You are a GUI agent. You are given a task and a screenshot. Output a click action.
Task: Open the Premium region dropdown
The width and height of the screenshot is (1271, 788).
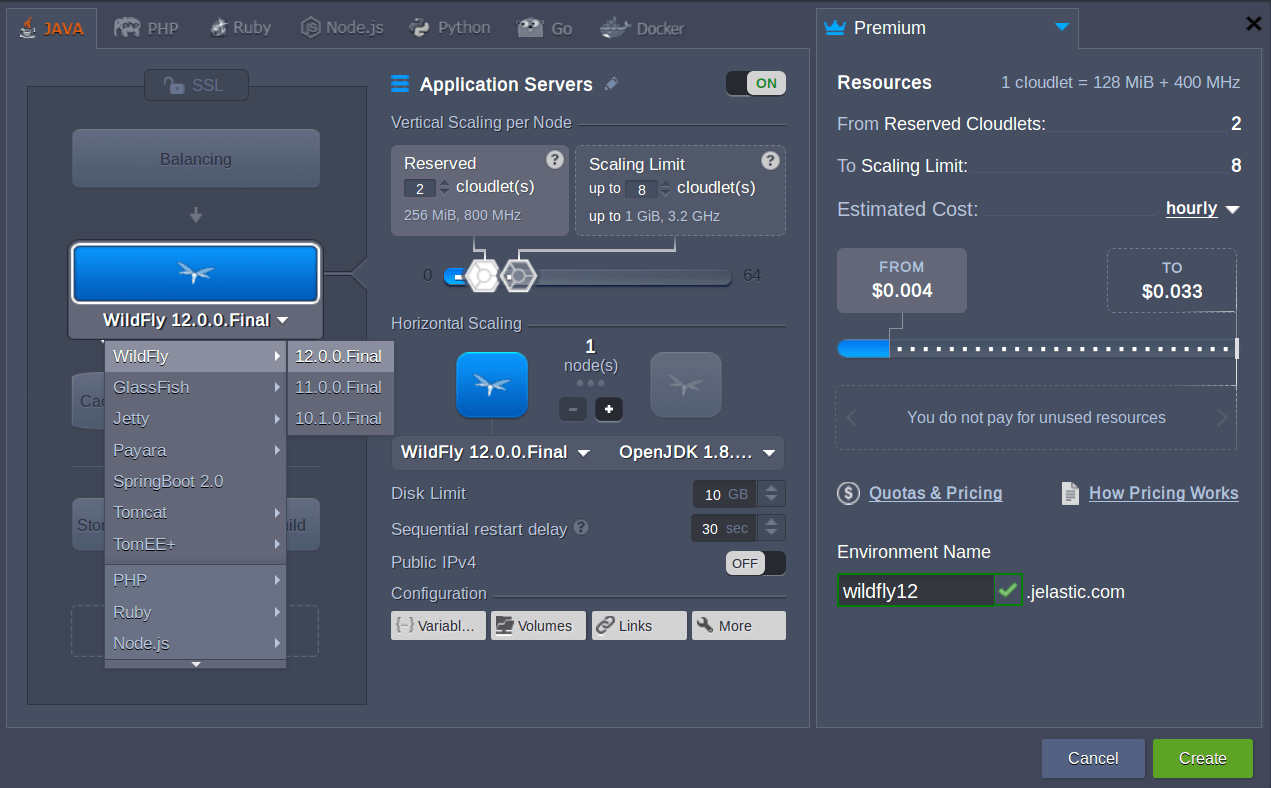947,28
